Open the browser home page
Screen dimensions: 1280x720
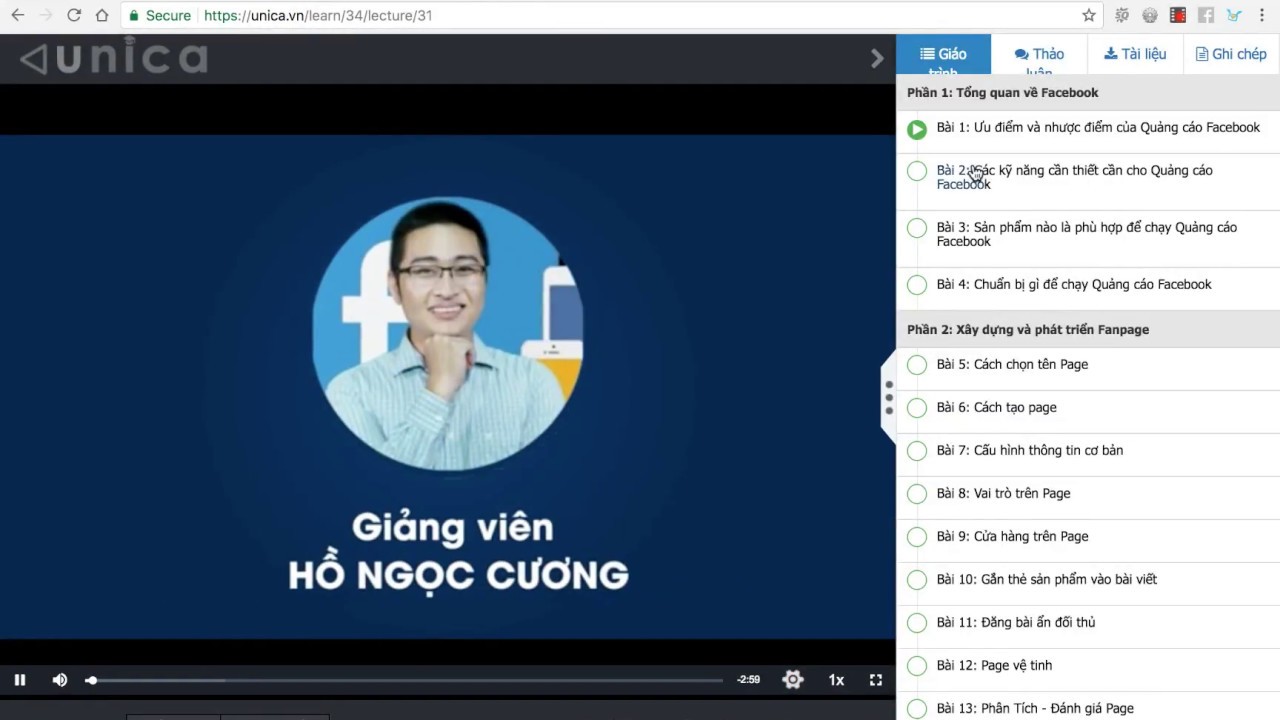coord(102,15)
